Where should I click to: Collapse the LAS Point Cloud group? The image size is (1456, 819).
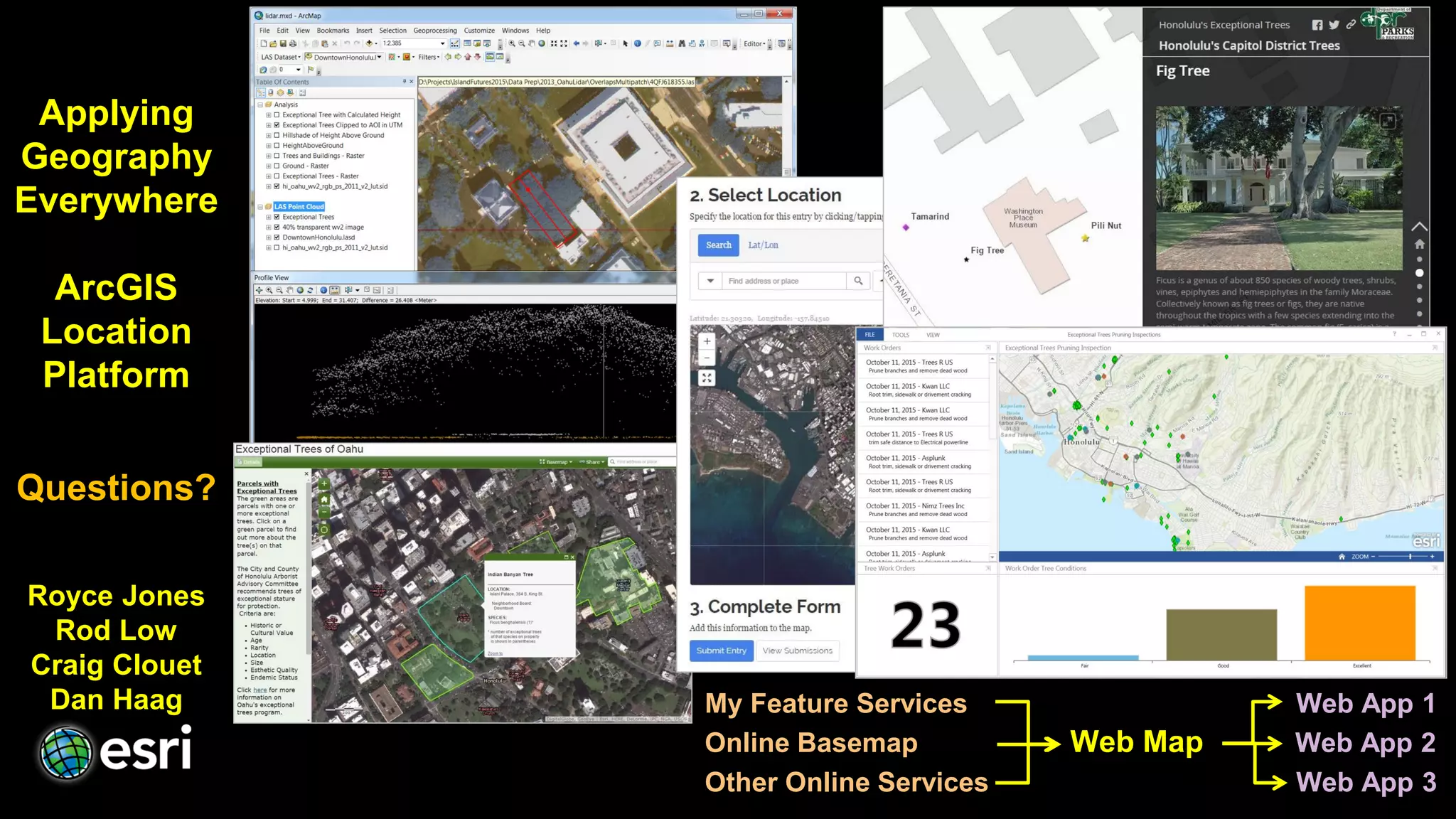point(260,207)
